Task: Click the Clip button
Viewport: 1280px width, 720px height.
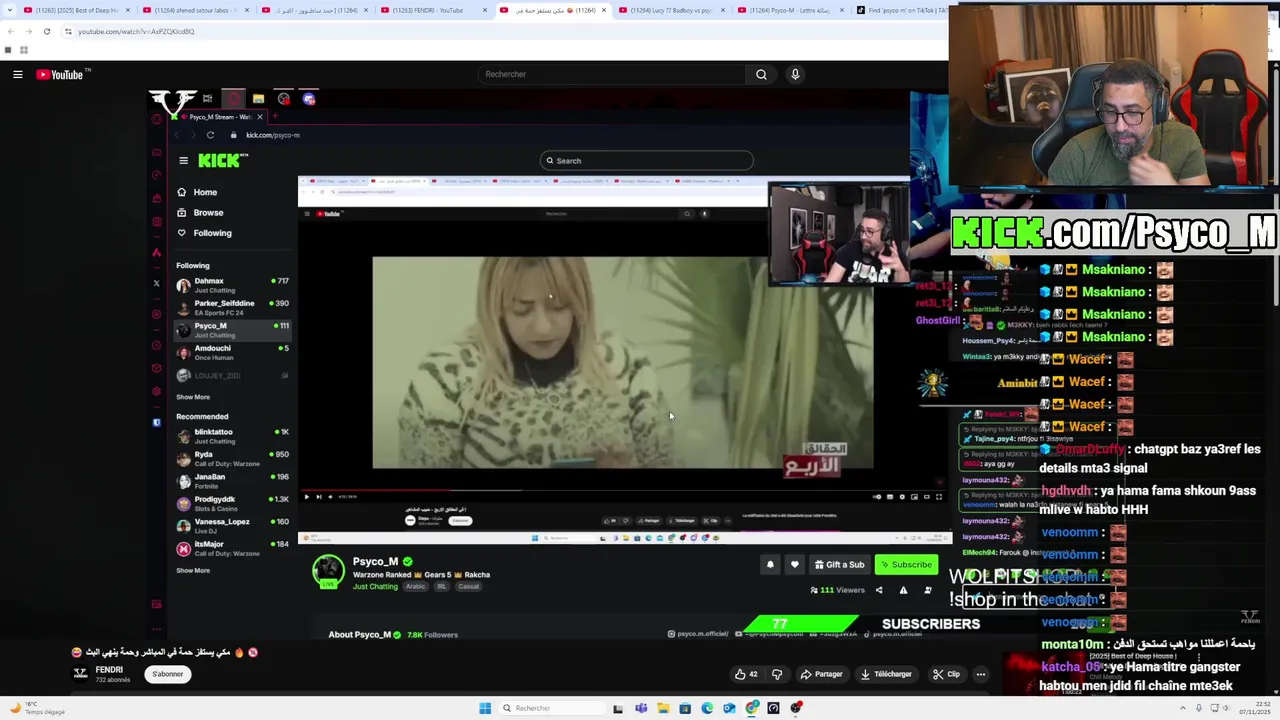Action: (x=946, y=674)
